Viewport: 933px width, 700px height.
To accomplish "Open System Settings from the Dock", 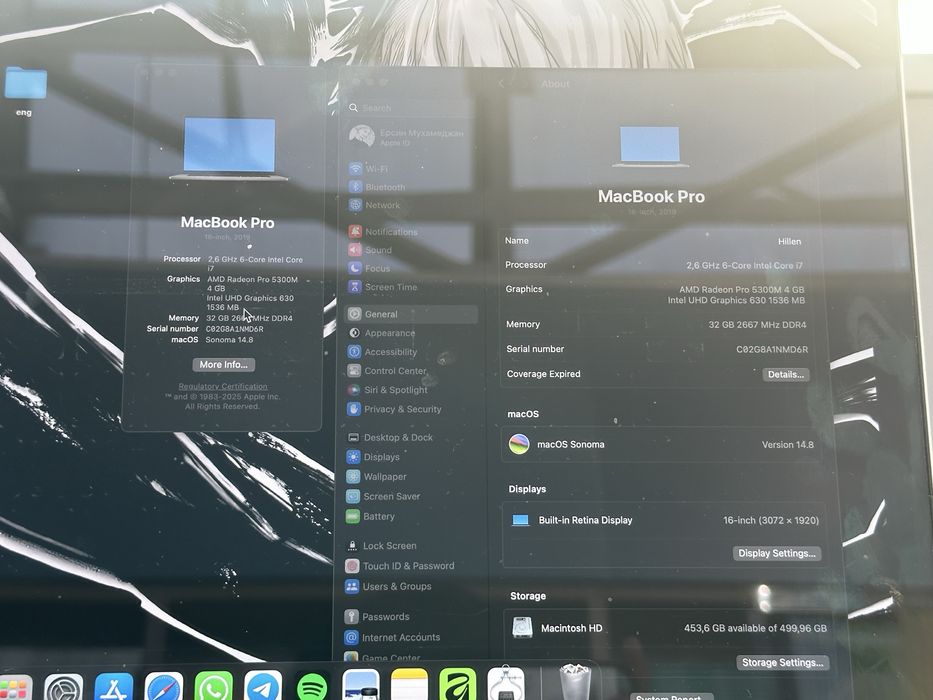I will tap(64, 688).
